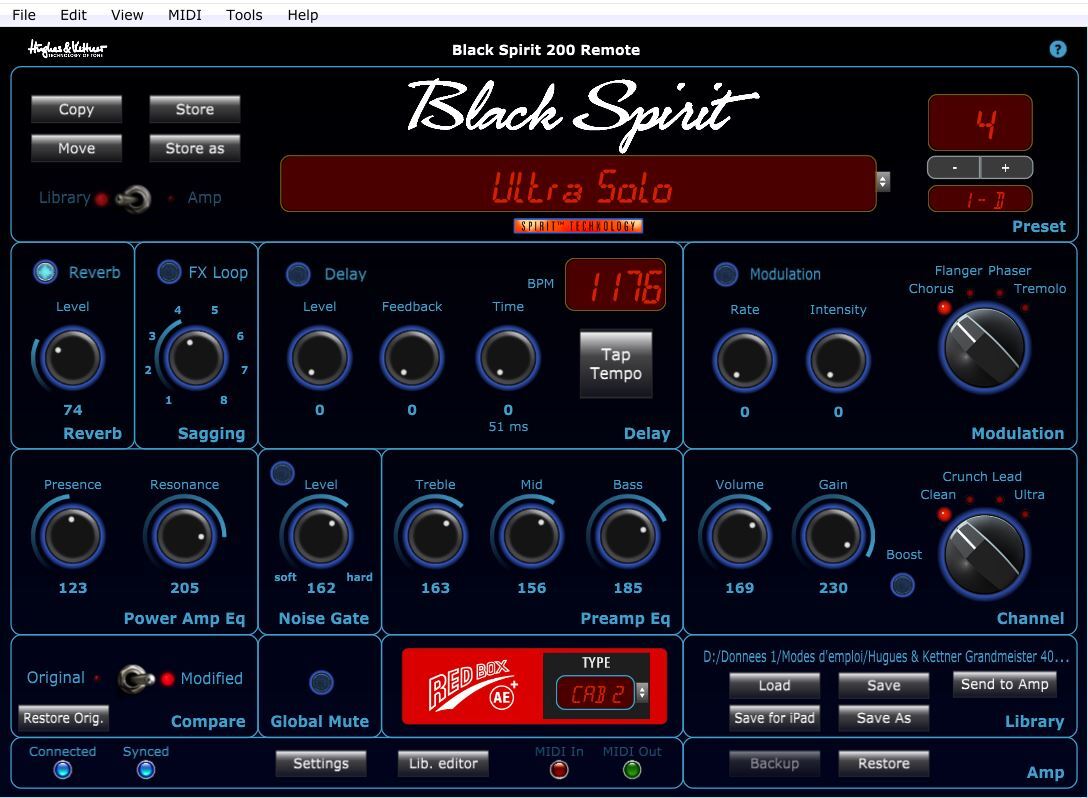Click the Delay Feedback knob

coord(411,358)
